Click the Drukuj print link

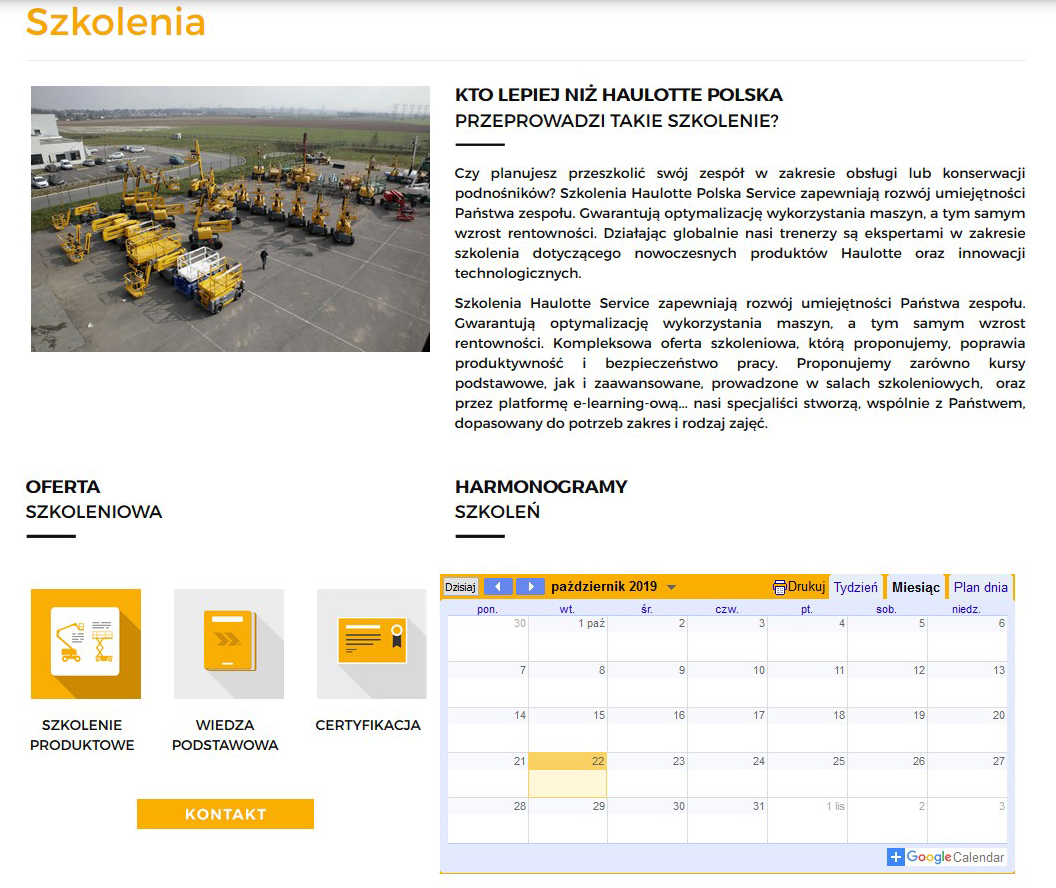(806, 586)
